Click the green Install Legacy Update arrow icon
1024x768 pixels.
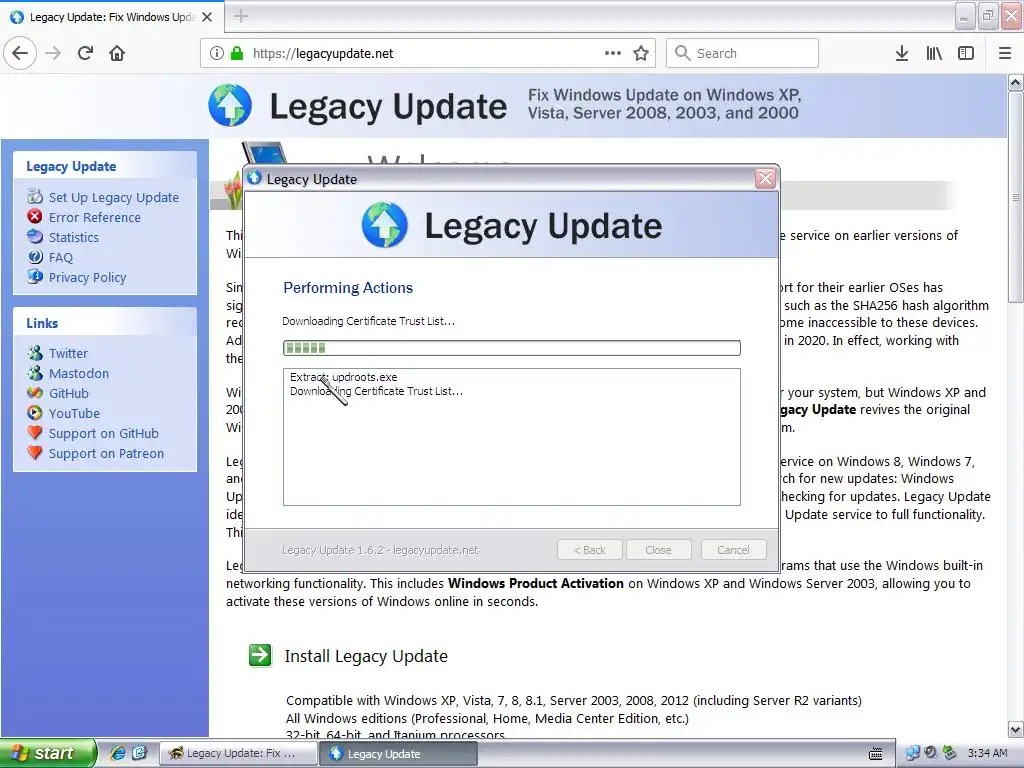pos(260,655)
